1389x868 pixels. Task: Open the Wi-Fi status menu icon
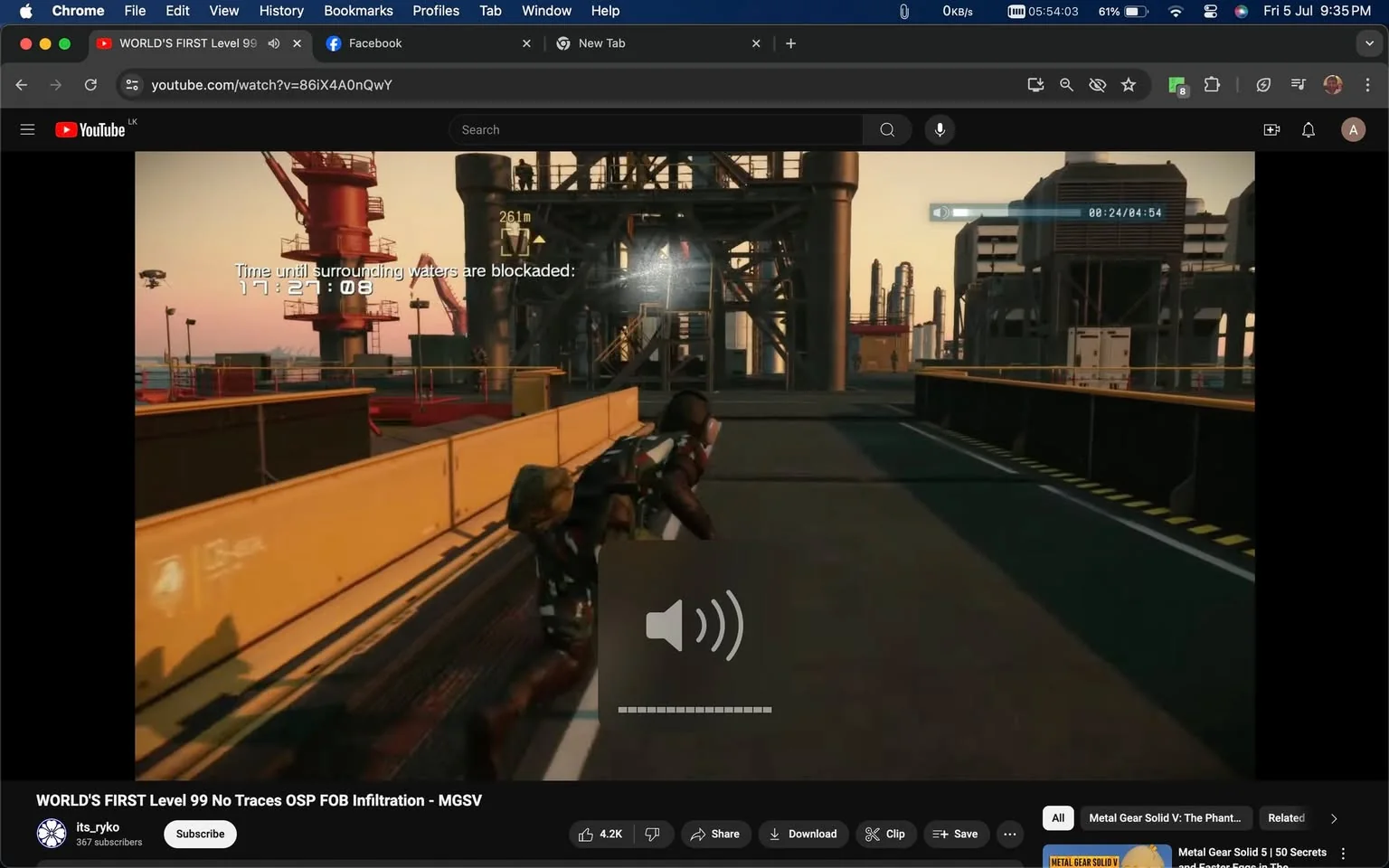(1176, 11)
